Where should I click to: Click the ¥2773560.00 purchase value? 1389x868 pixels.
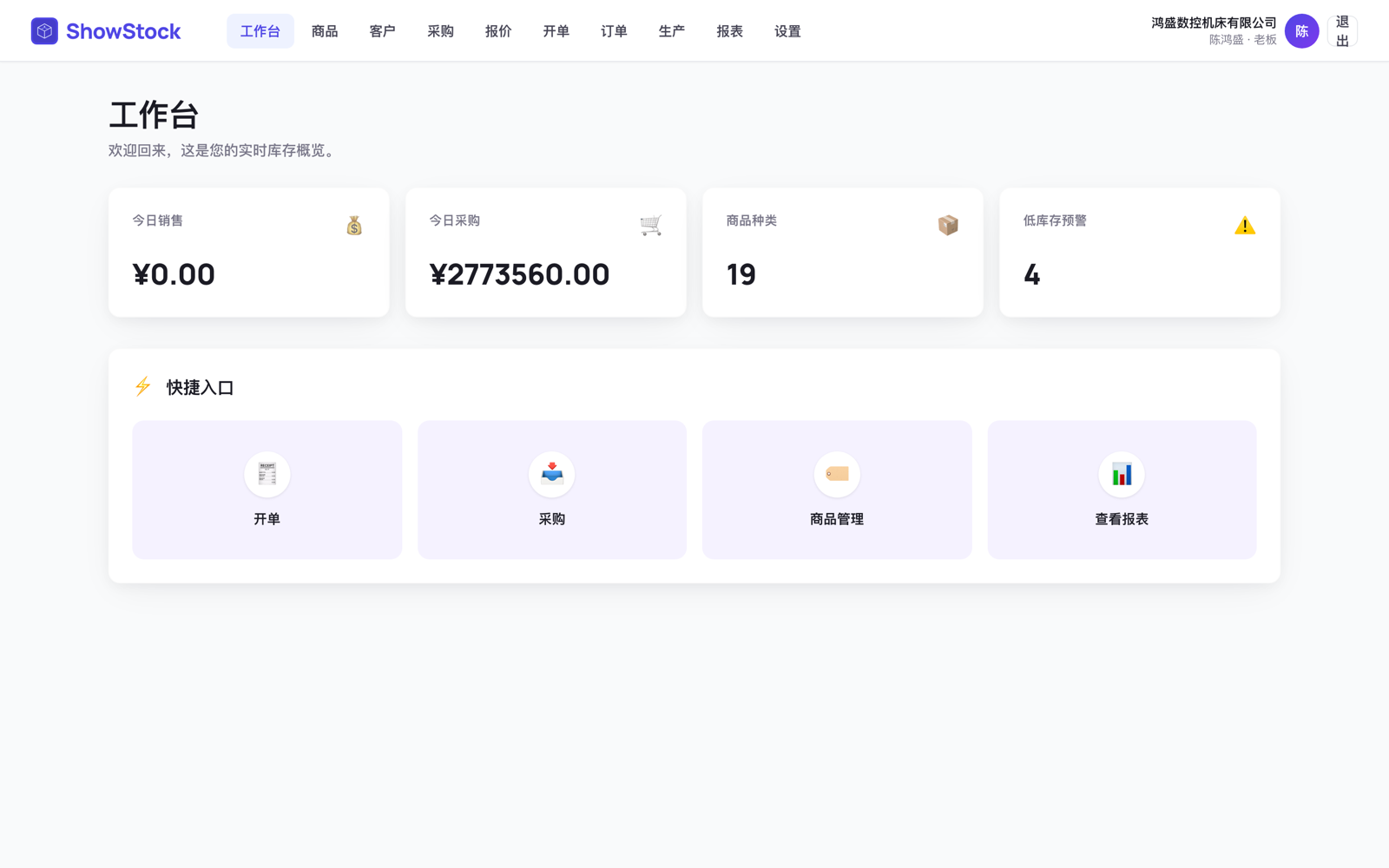coord(519,274)
